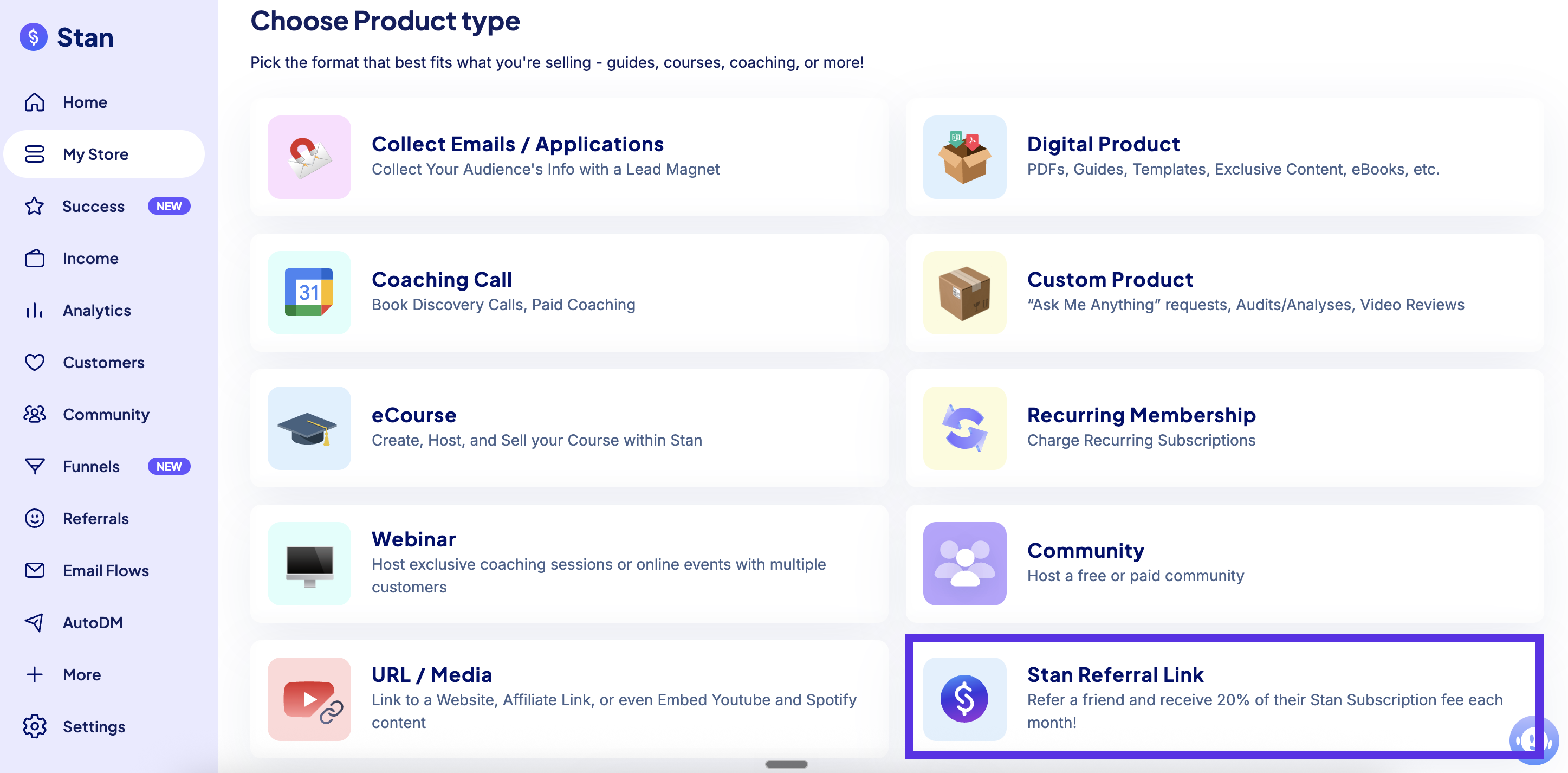Click the eCourse graduation cap thumbnail
The image size is (1568, 773).
click(x=309, y=428)
